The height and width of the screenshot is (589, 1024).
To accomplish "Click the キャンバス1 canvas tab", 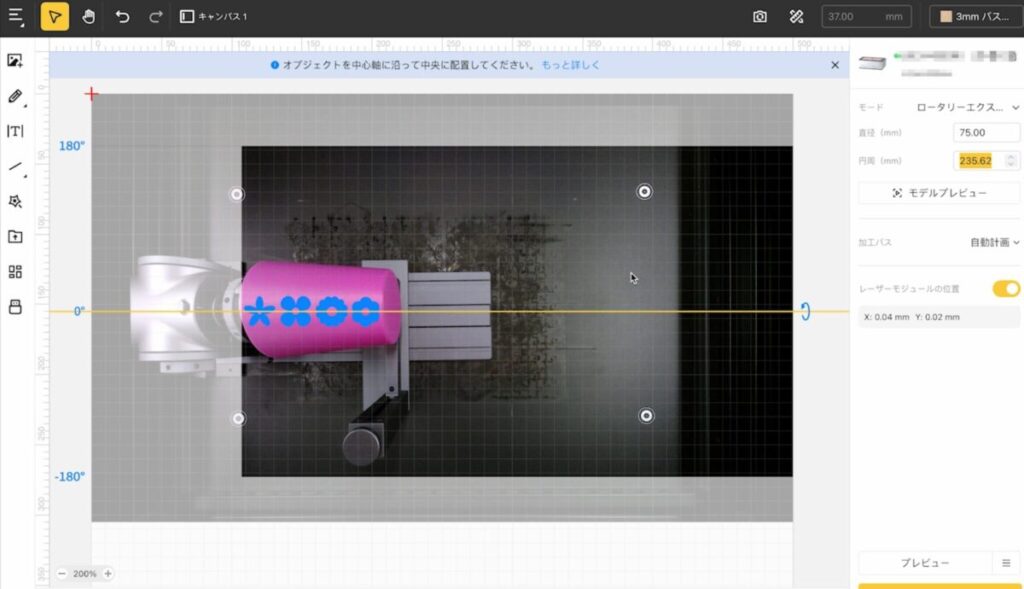I will pyautogui.click(x=214, y=17).
